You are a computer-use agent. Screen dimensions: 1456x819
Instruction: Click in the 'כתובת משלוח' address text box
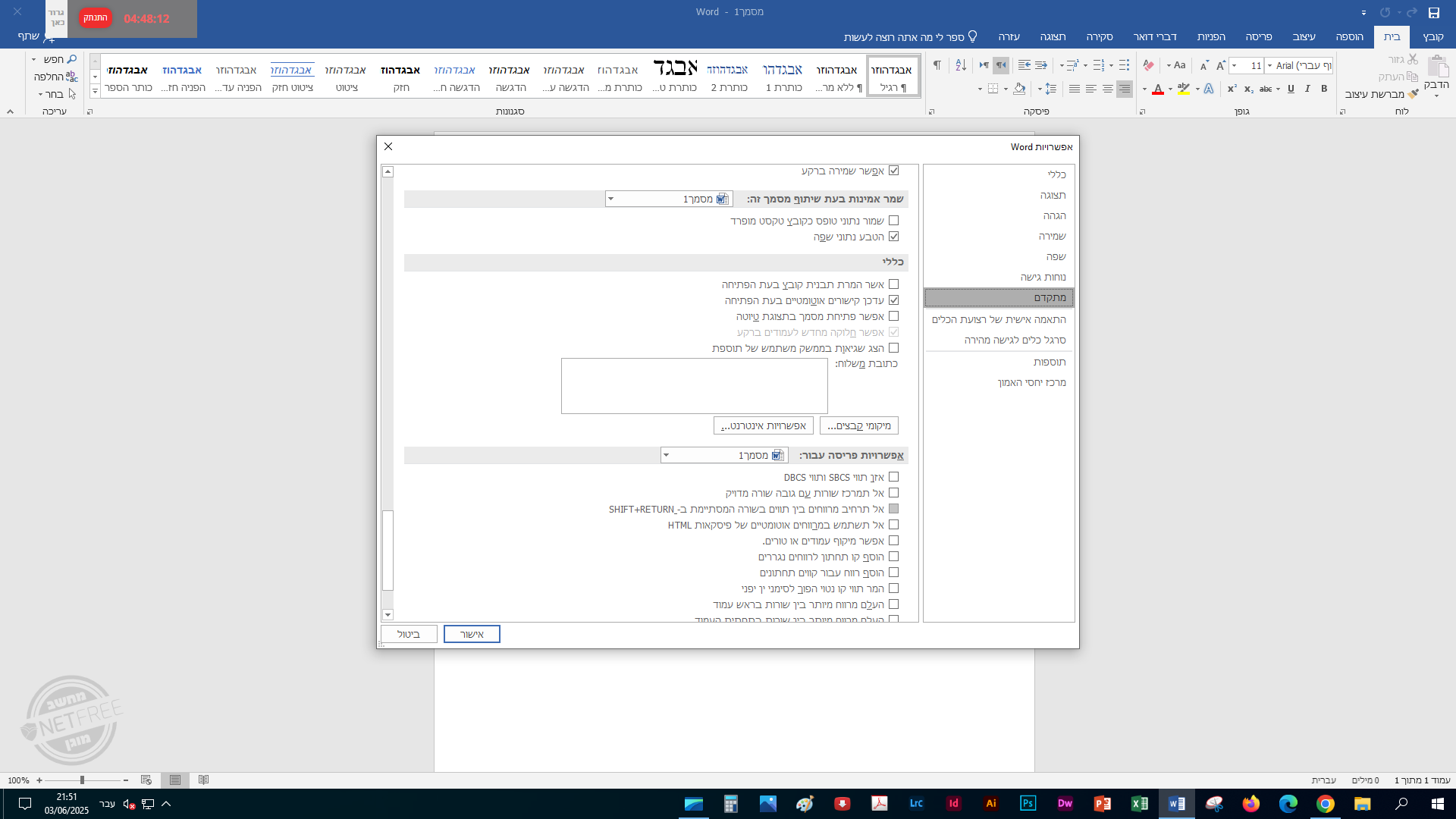694,386
